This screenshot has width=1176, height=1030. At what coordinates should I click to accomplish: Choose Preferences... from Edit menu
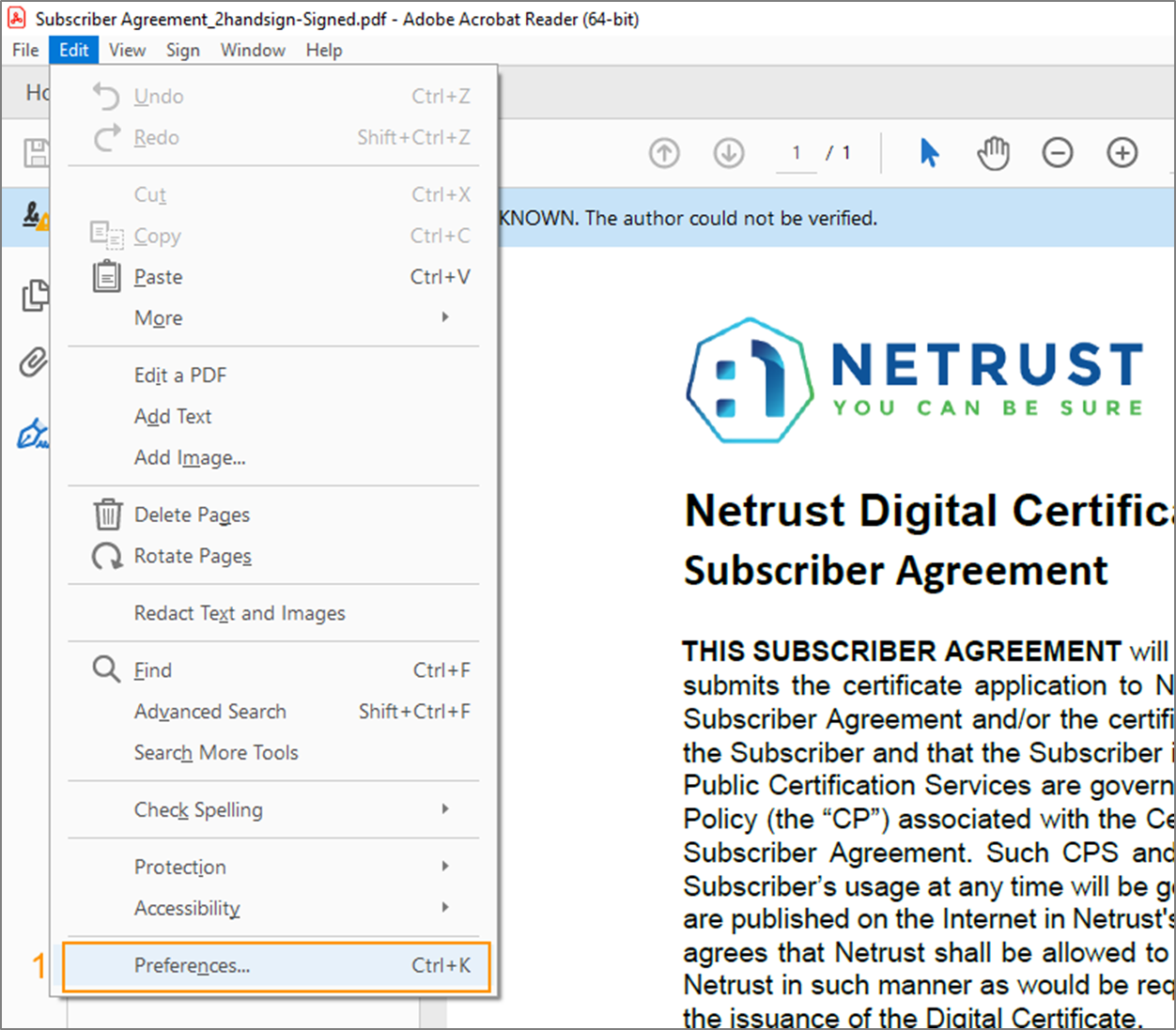click(276, 966)
